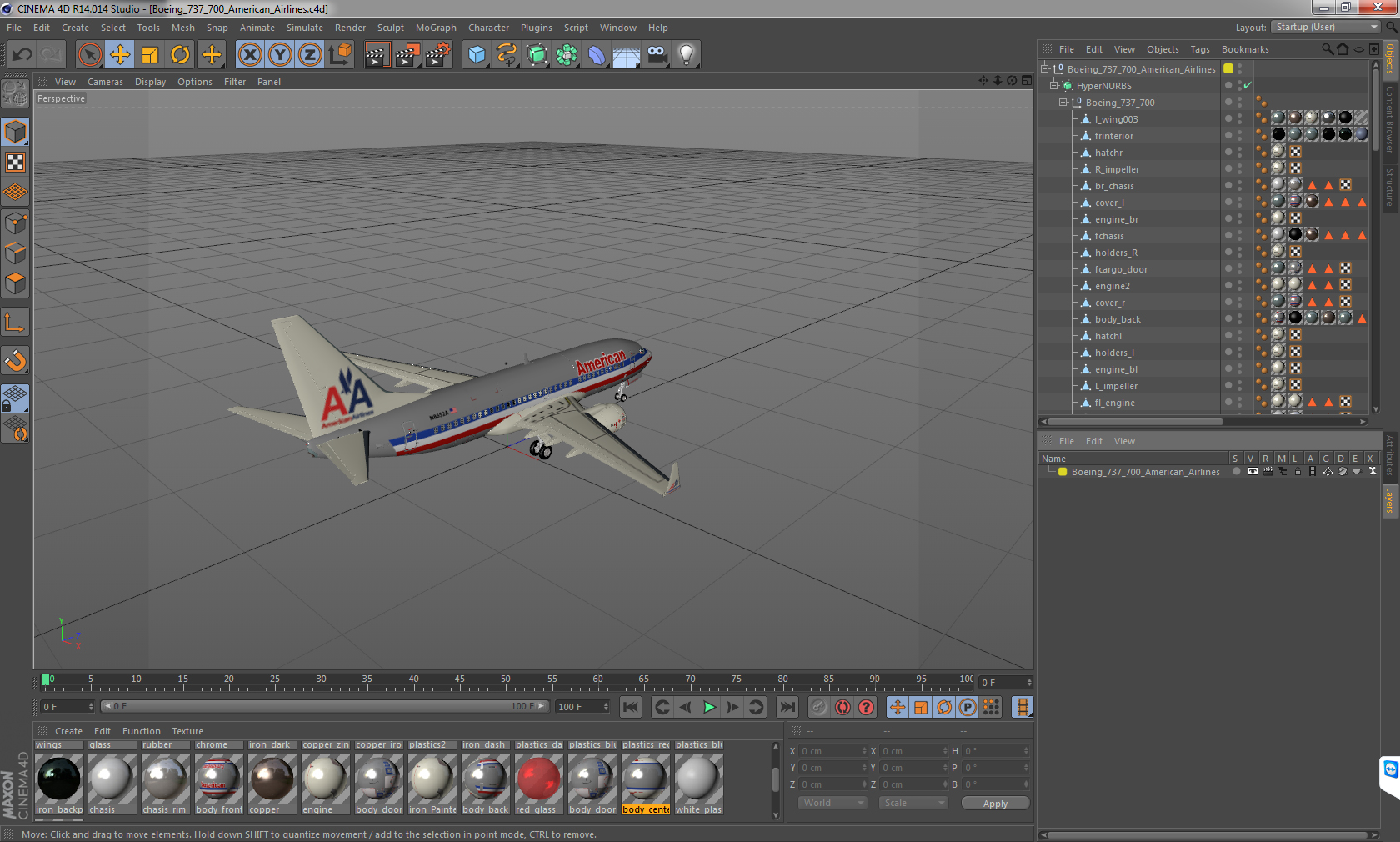Select the red_glass material

click(538, 784)
